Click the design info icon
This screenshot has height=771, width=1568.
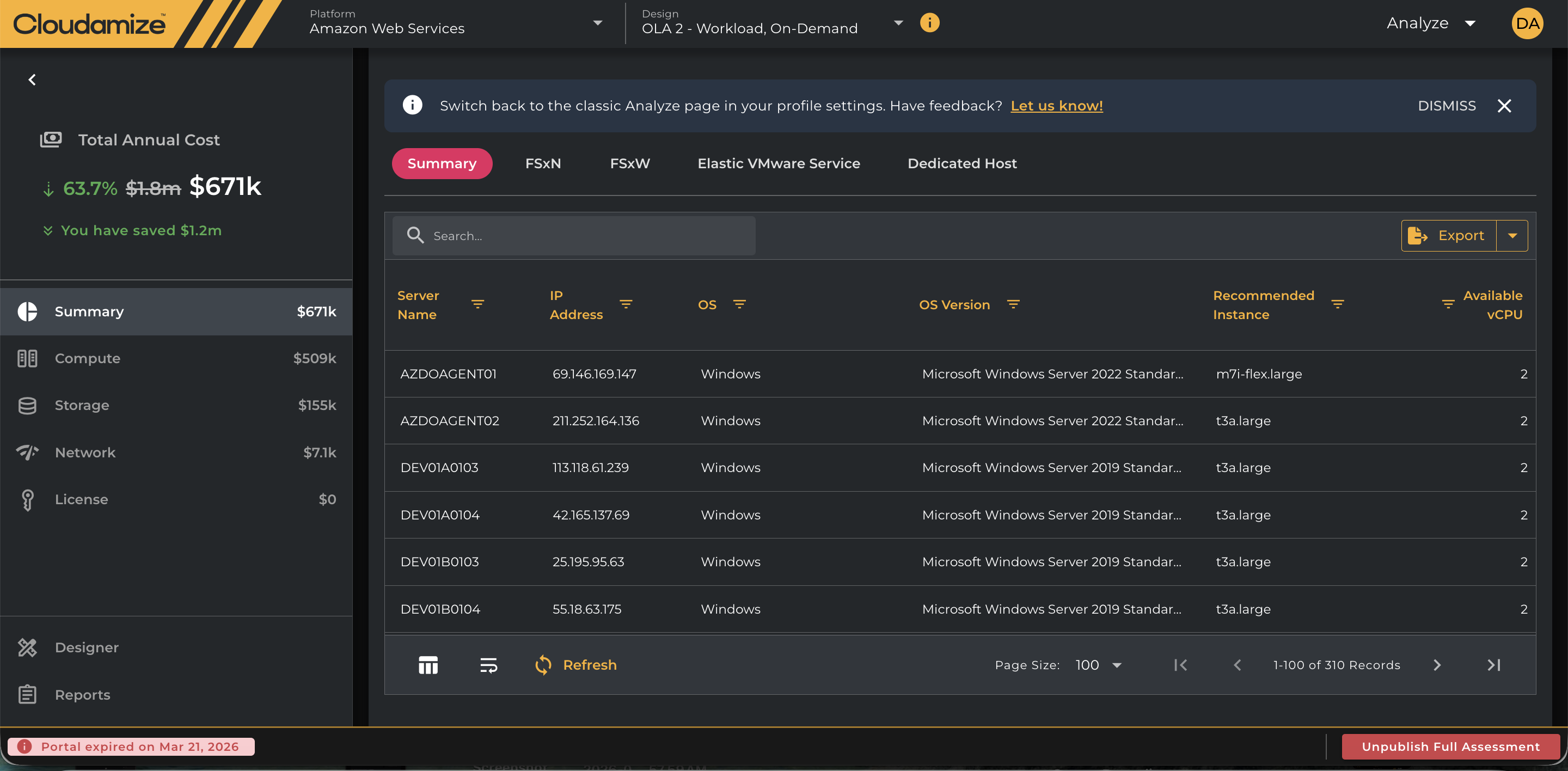929,23
